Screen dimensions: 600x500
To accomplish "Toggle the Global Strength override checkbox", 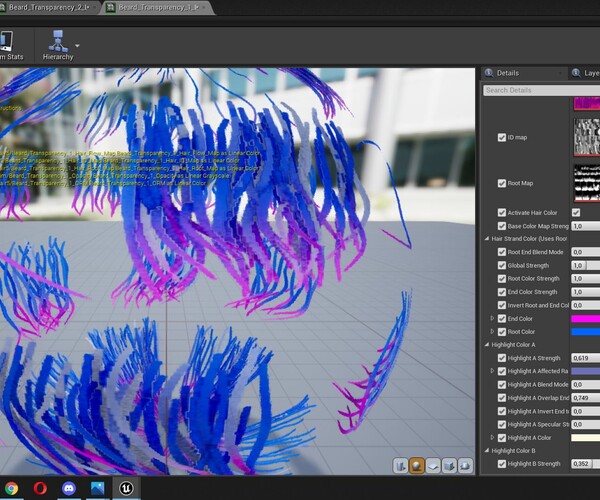I will (502, 265).
